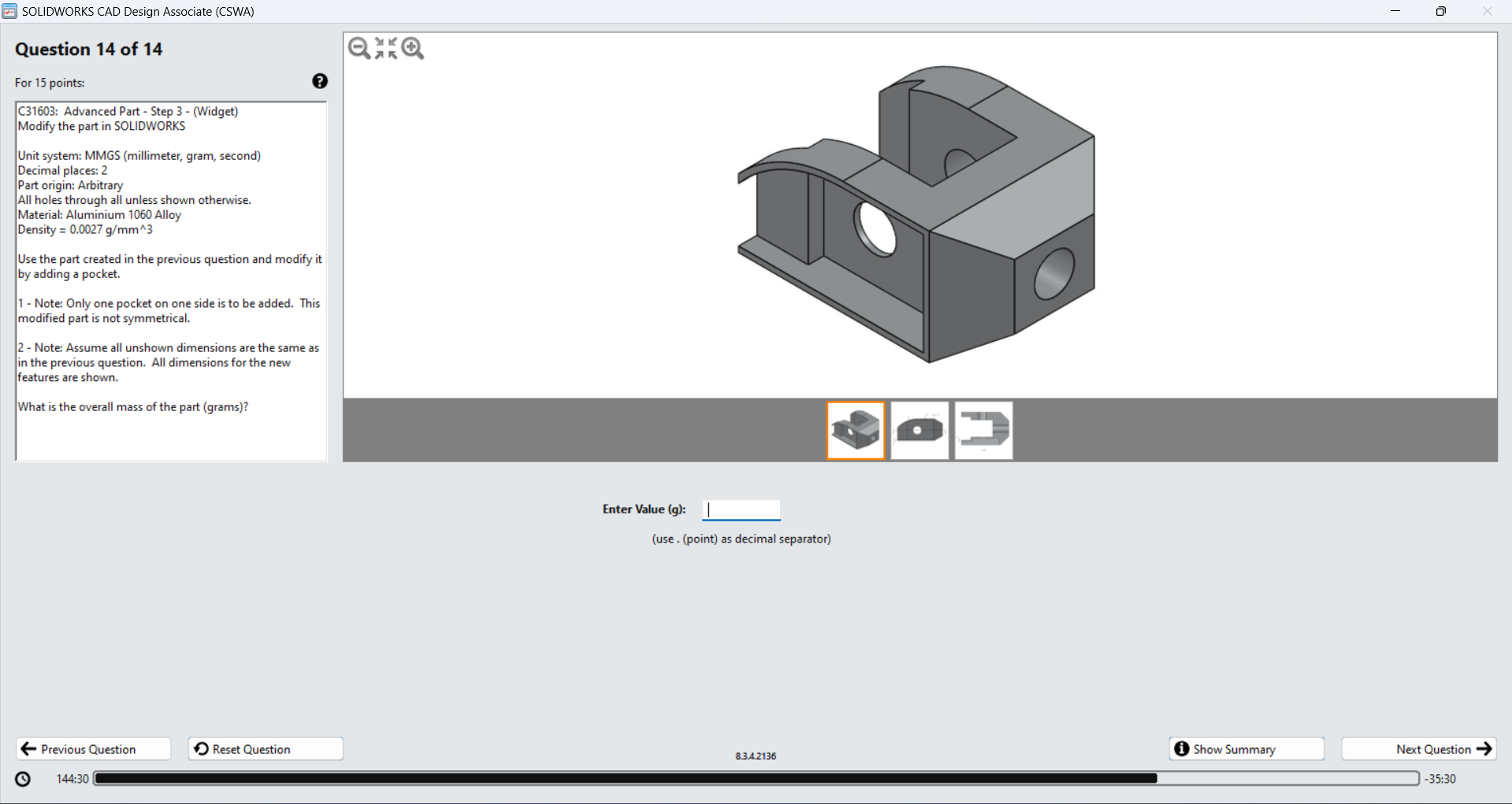Fit the image to the window
Viewport: 1512px width, 804px height.
(x=386, y=49)
